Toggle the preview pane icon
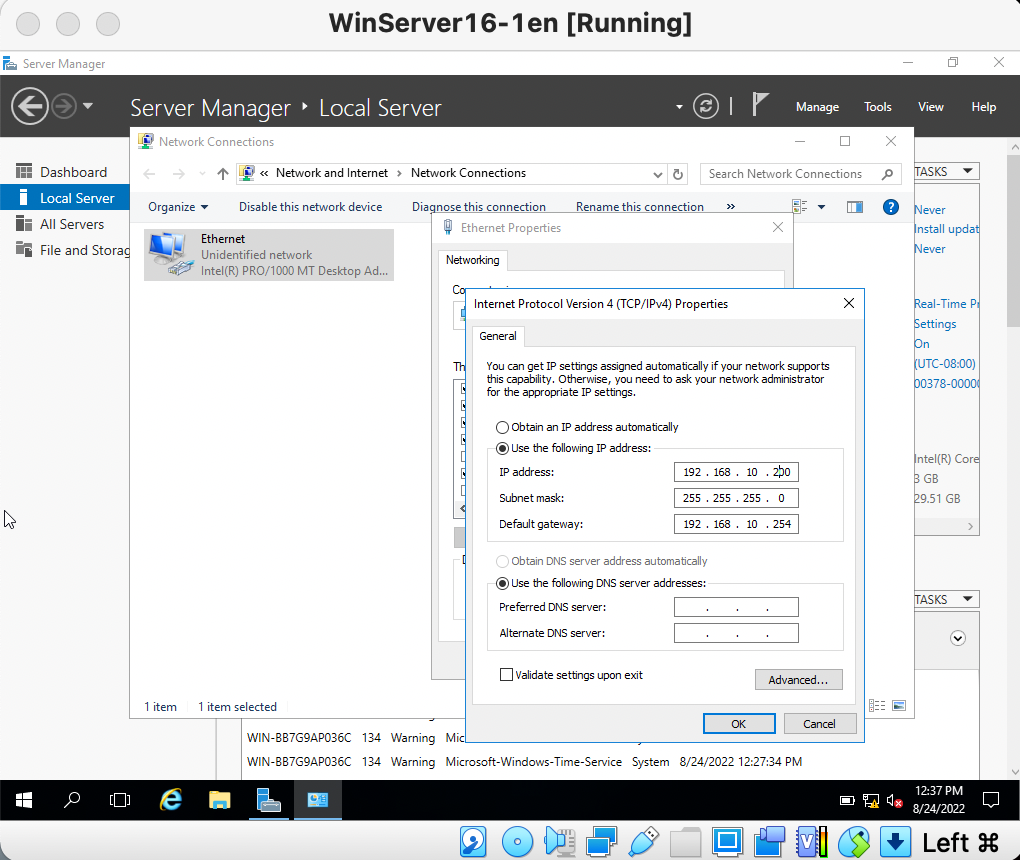The width and height of the screenshot is (1020, 860). (855, 207)
